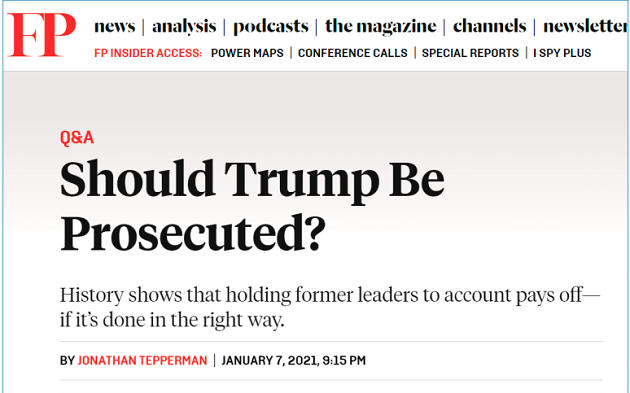
Task: Open the podcasts section
Action: point(271,27)
